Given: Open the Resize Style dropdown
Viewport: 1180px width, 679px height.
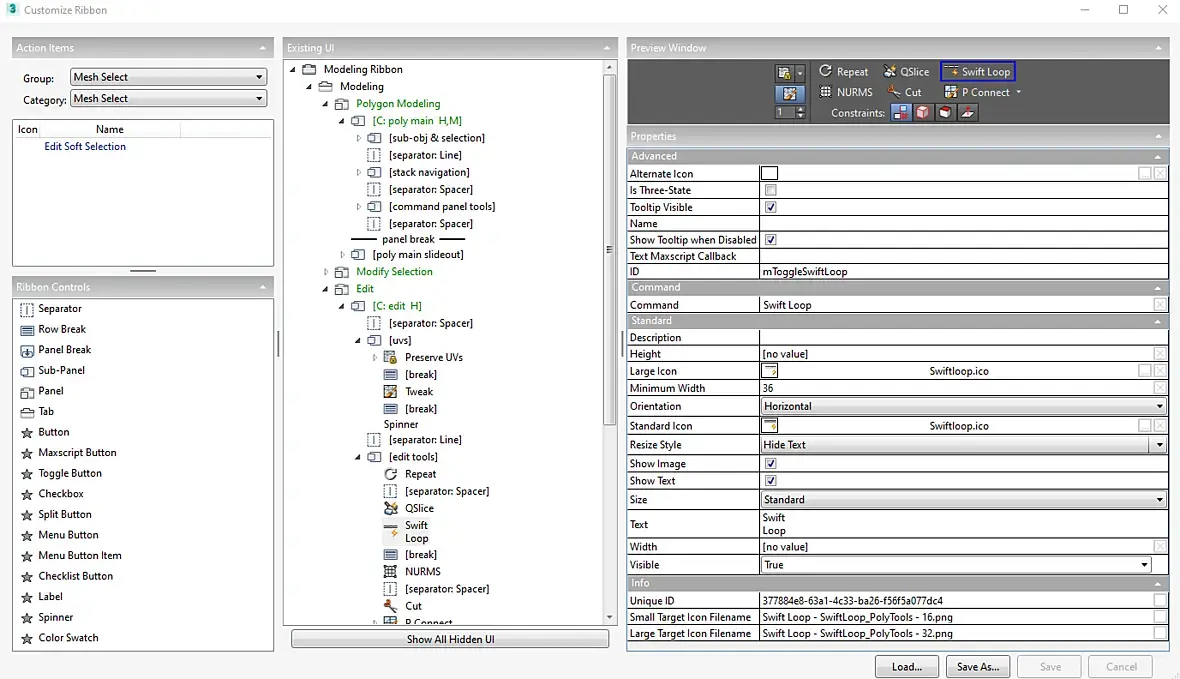Looking at the screenshot, I should point(963,445).
